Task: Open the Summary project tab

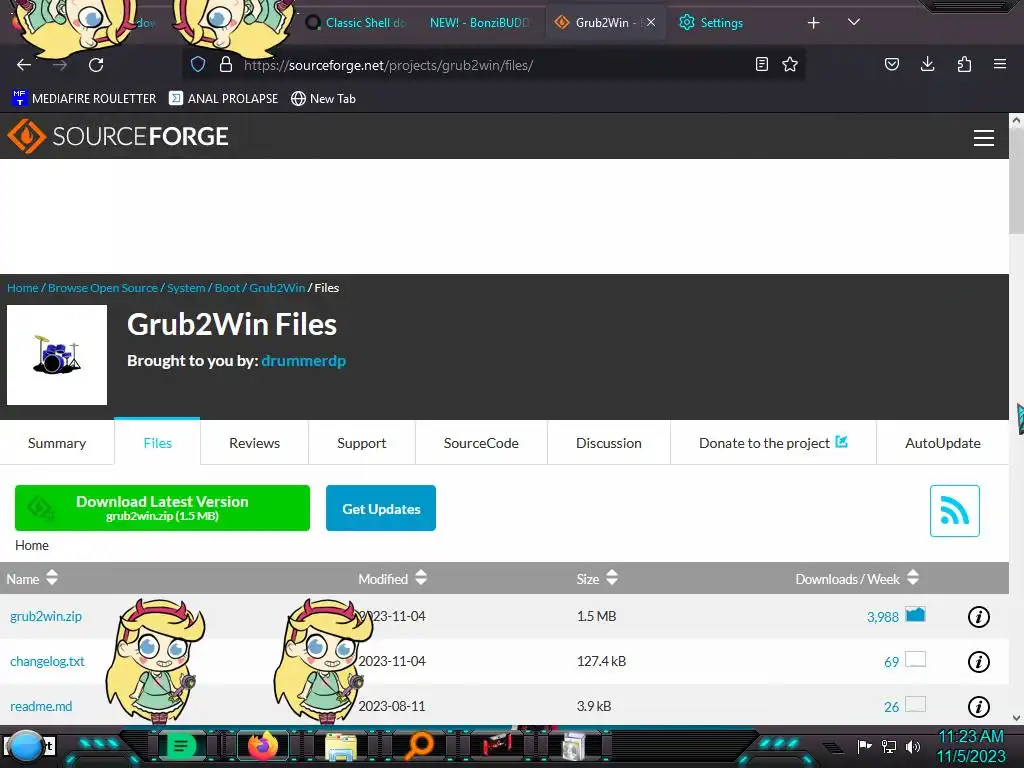Action: pyautogui.click(x=57, y=443)
